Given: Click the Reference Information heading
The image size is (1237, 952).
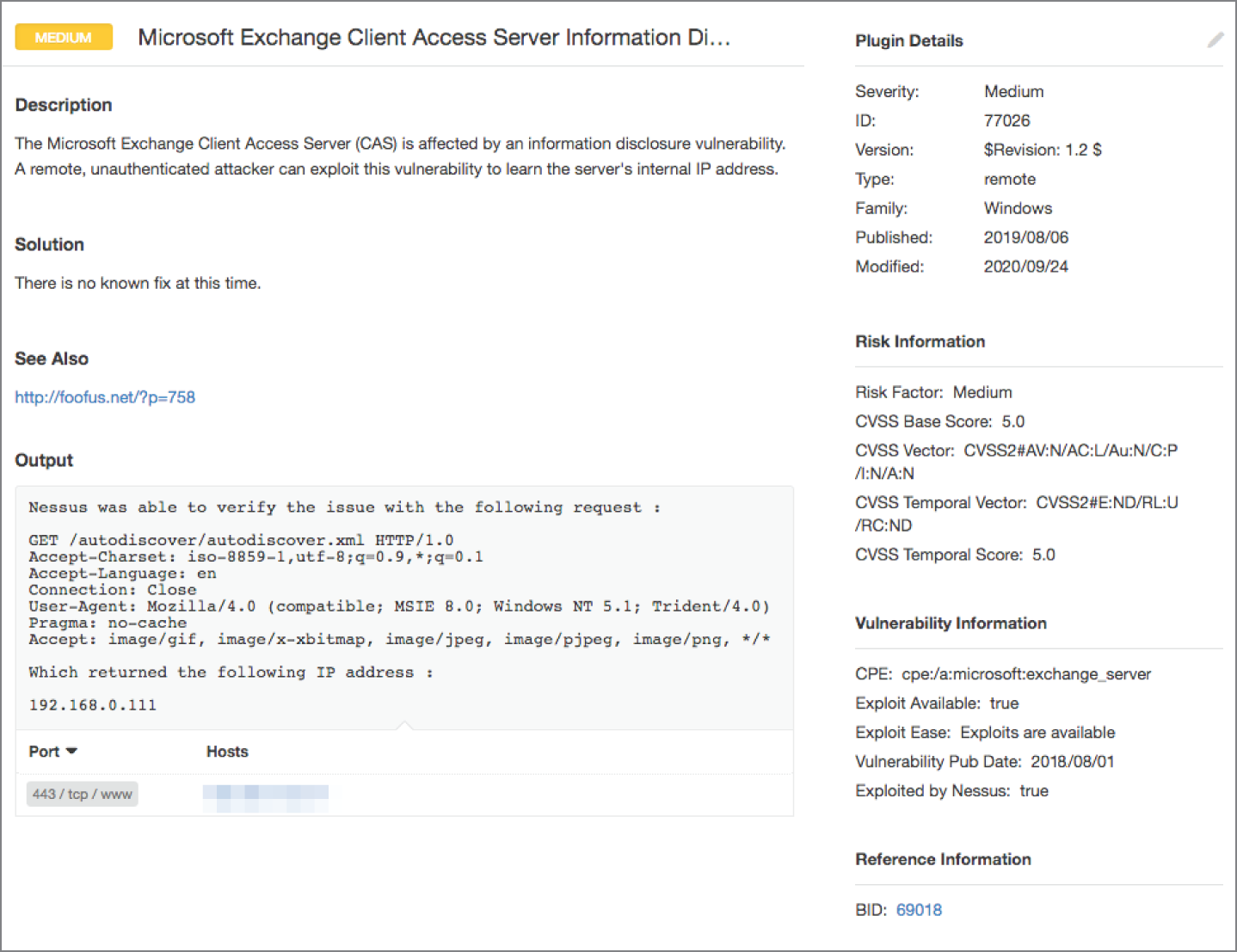Looking at the screenshot, I should click(943, 859).
